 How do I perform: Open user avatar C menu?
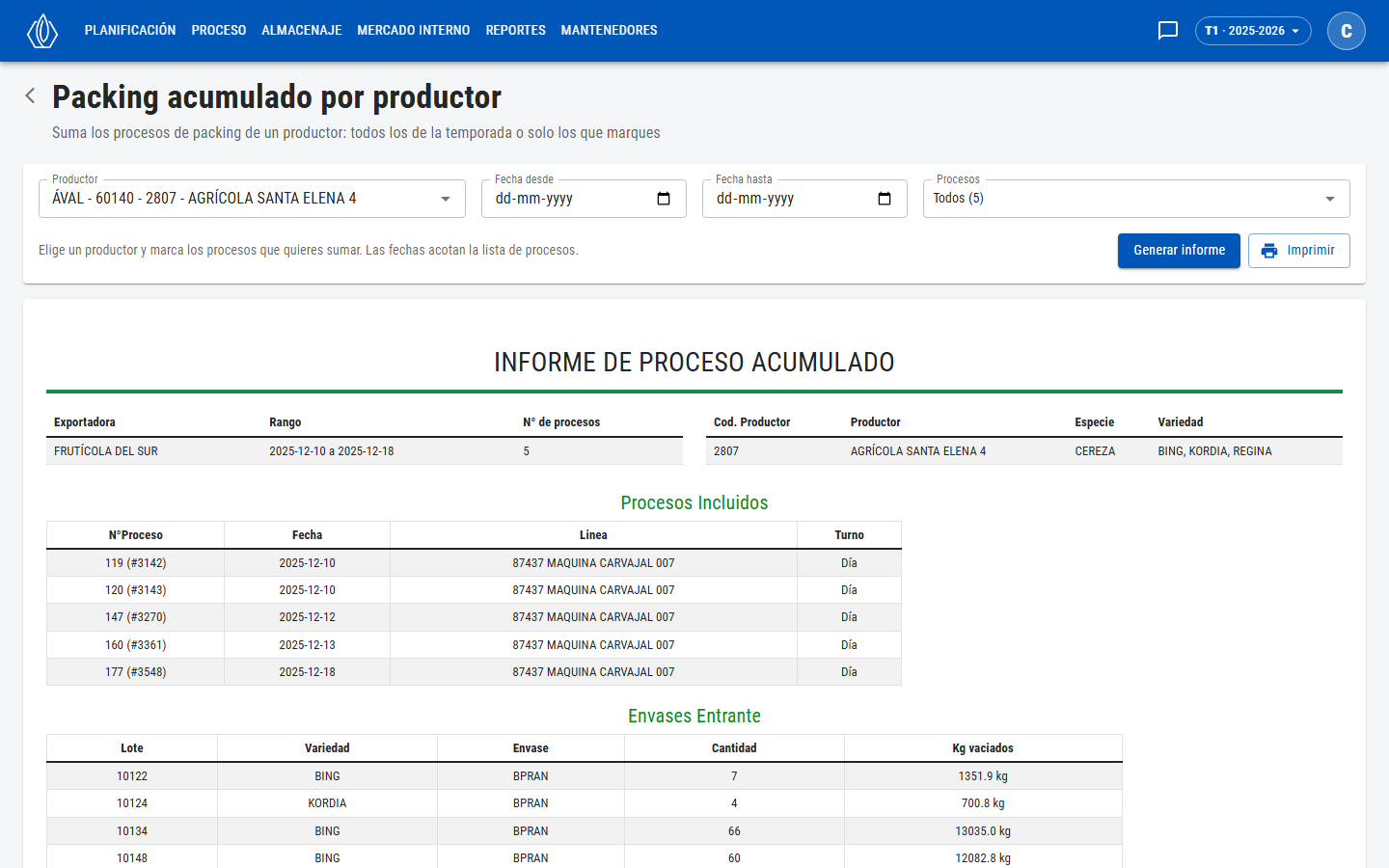pyautogui.click(x=1347, y=31)
